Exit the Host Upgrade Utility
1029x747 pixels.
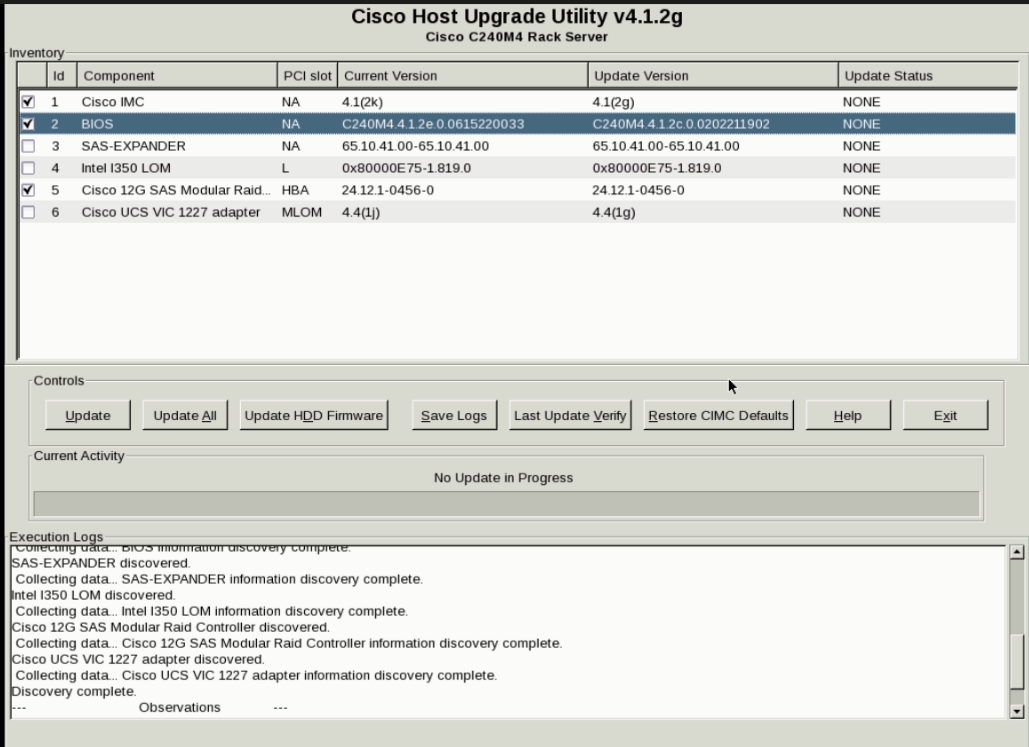point(944,415)
